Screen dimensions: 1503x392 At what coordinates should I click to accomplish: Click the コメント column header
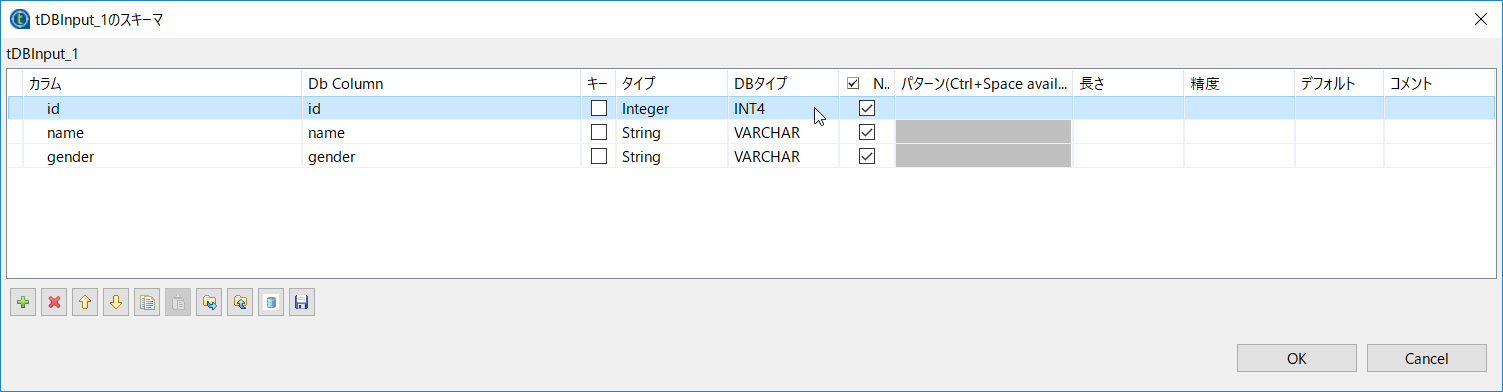click(1439, 84)
